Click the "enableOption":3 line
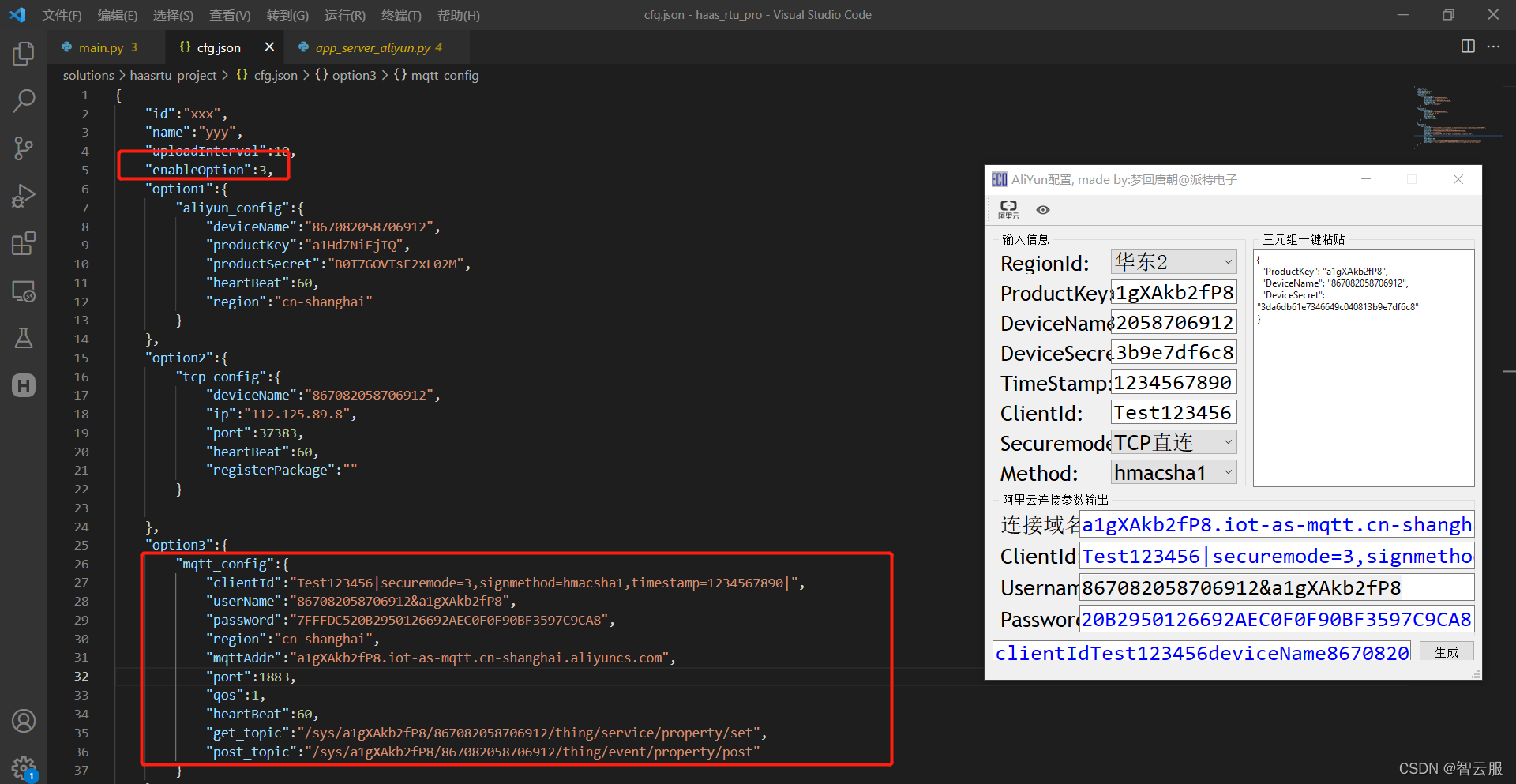 pyautogui.click(x=209, y=170)
